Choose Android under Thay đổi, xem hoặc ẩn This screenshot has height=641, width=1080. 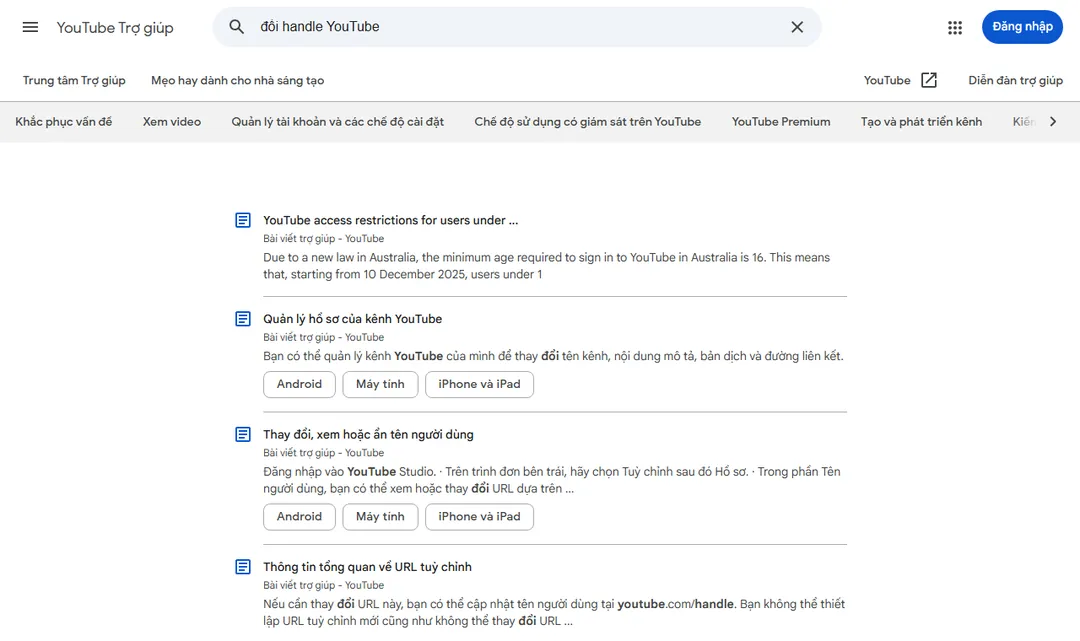point(299,516)
